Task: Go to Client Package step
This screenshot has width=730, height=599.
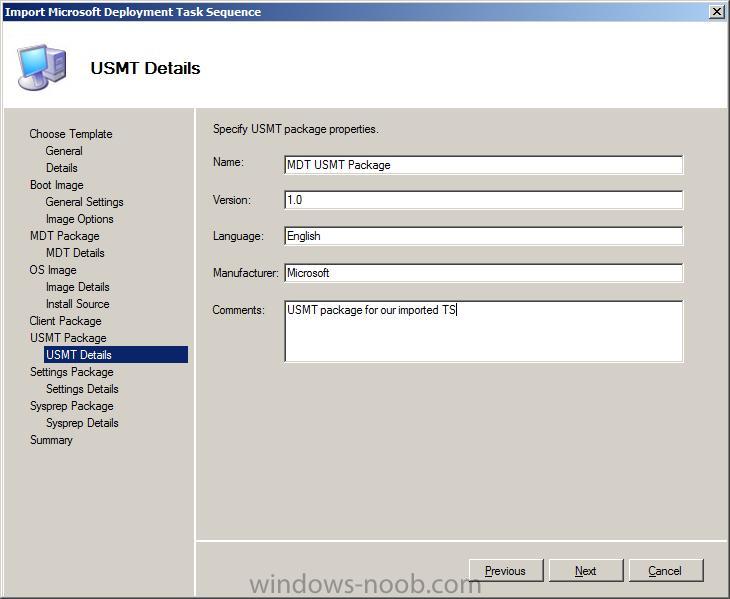Action: click(x=66, y=321)
